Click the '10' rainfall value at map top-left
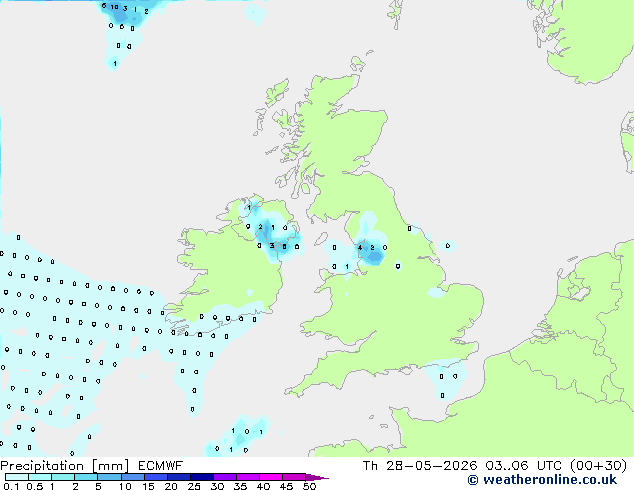Image resolution: width=634 pixels, height=490 pixels. click(115, 7)
